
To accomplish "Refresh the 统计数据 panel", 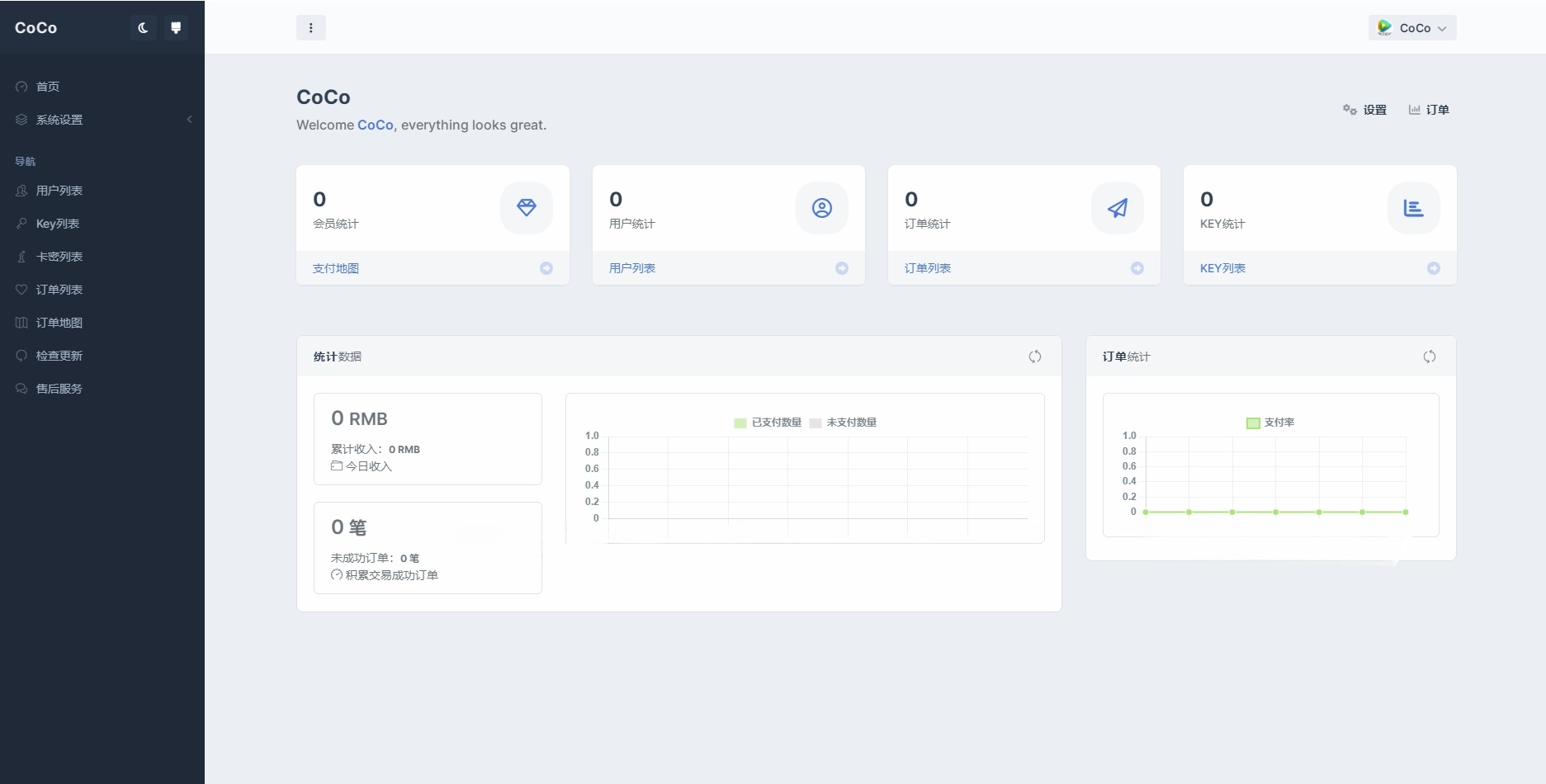I will tap(1036, 357).
